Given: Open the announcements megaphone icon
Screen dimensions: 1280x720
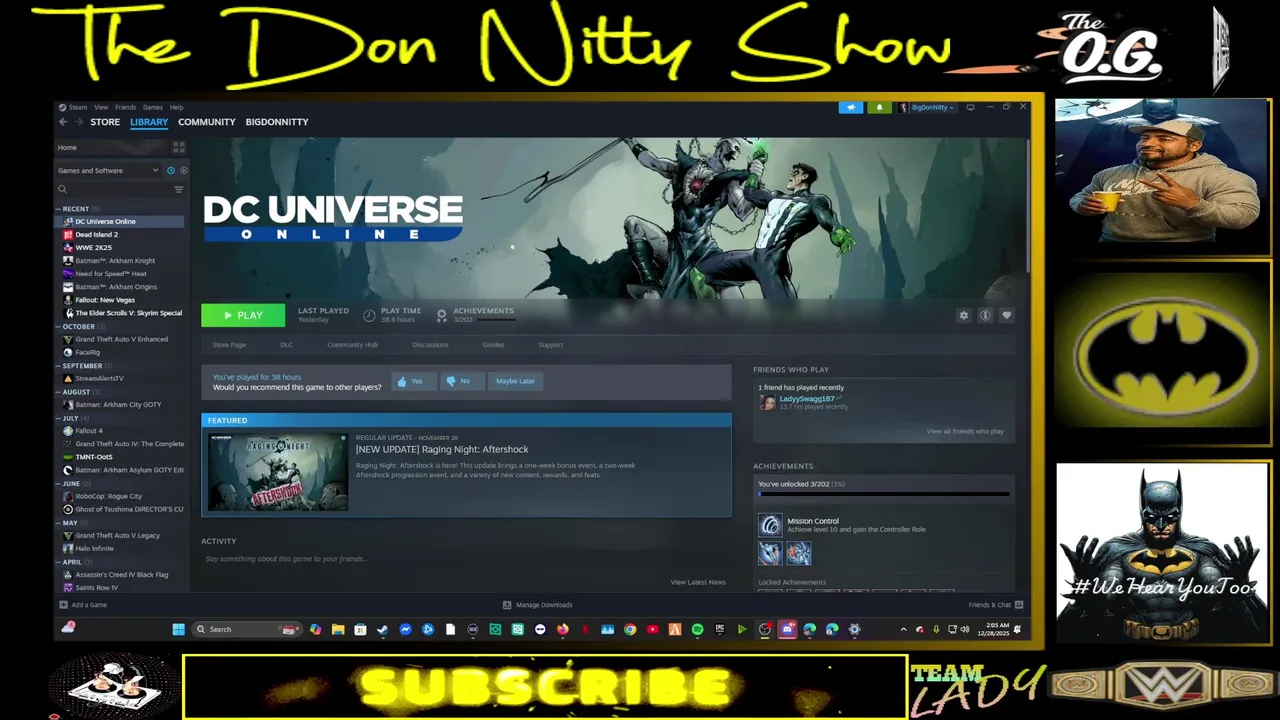Looking at the screenshot, I should point(851,107).
